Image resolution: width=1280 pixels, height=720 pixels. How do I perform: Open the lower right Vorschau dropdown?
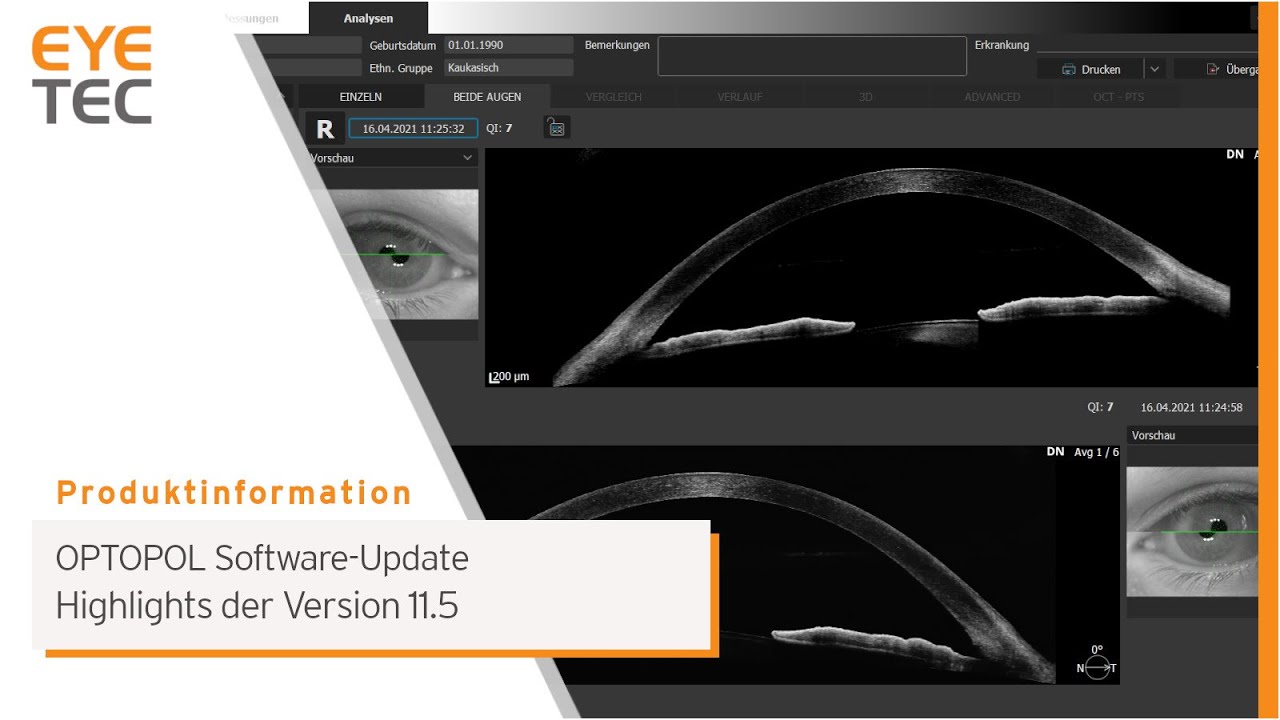[1192, 435]
